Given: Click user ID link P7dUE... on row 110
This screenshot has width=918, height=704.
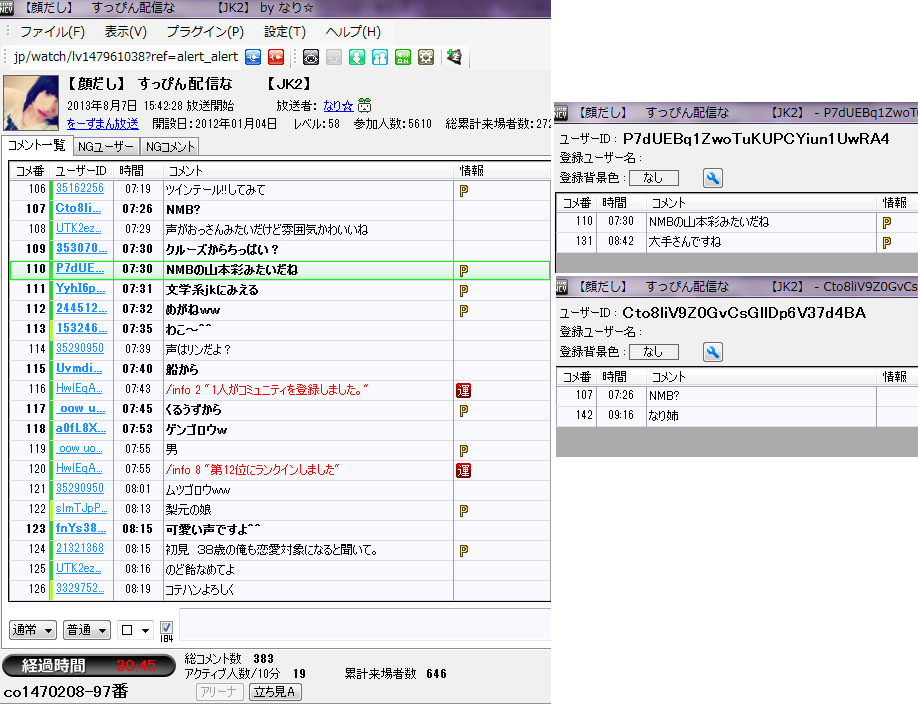Looking at the screenshot, I should [80, 268].
